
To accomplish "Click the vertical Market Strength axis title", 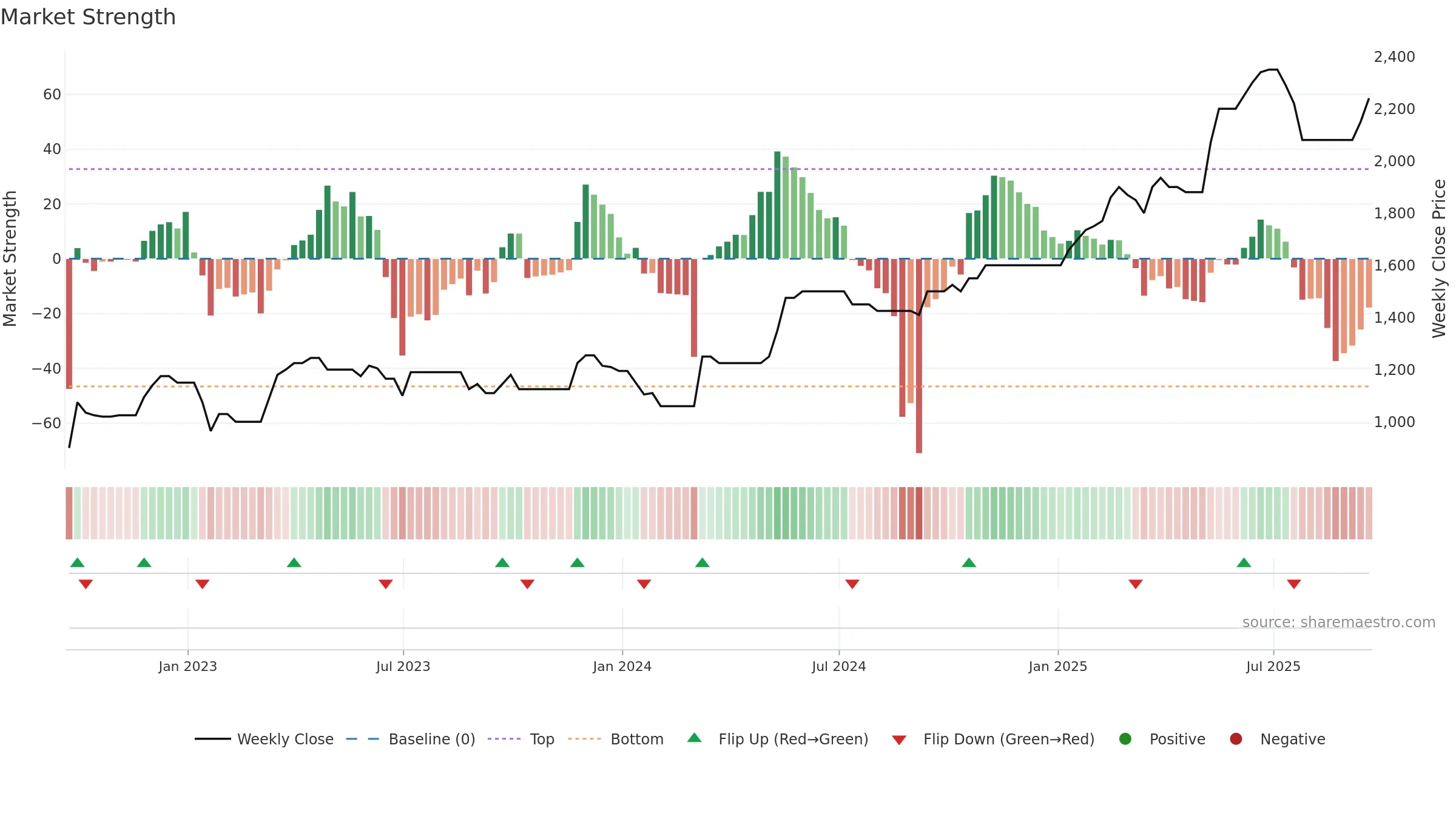I will (10, 258).
